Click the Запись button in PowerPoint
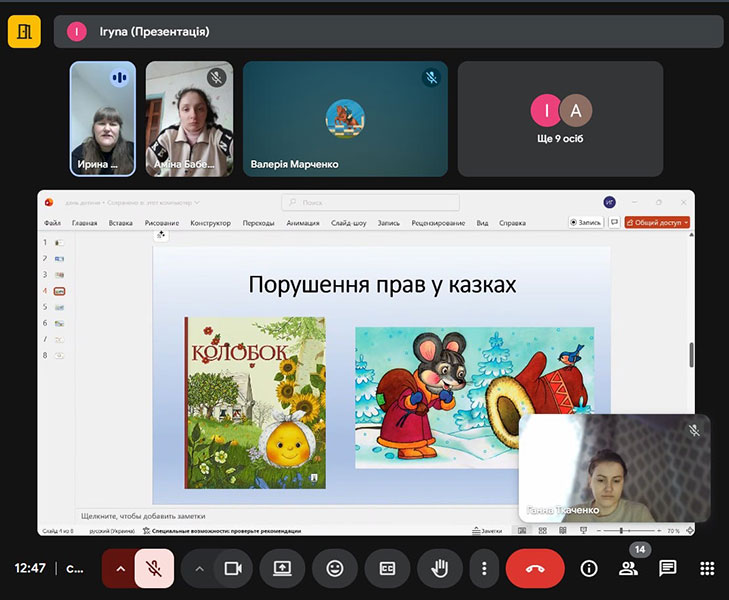The image size is (729, 600). click(586, 223)
